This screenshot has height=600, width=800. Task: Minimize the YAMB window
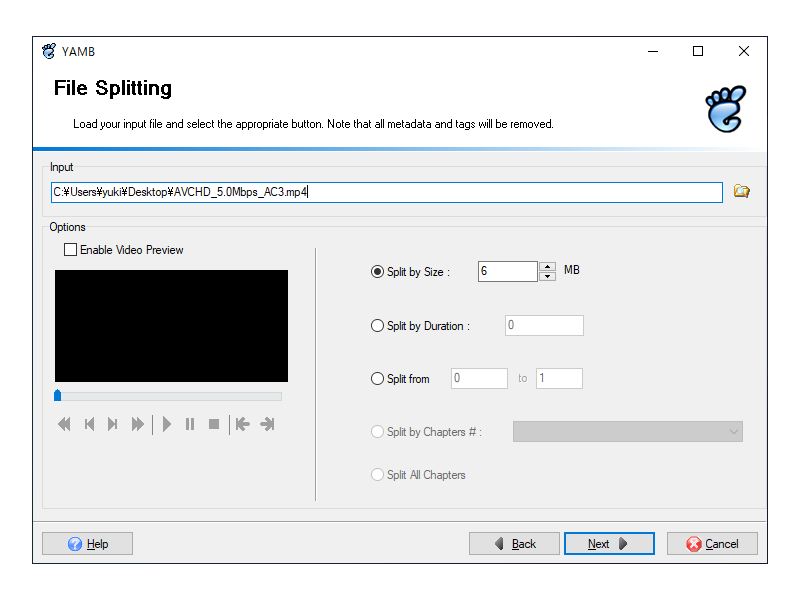point(653,51)
